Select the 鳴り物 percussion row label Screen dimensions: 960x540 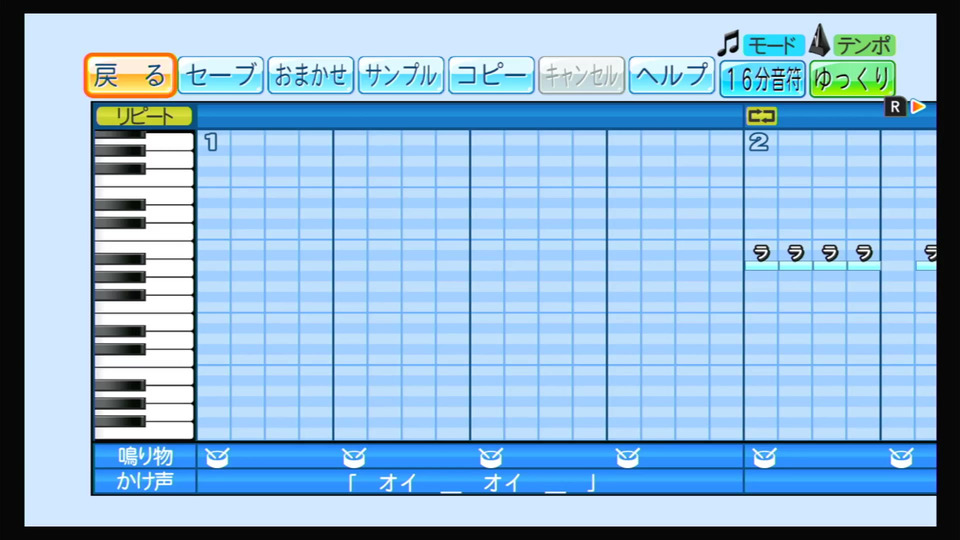145,456
